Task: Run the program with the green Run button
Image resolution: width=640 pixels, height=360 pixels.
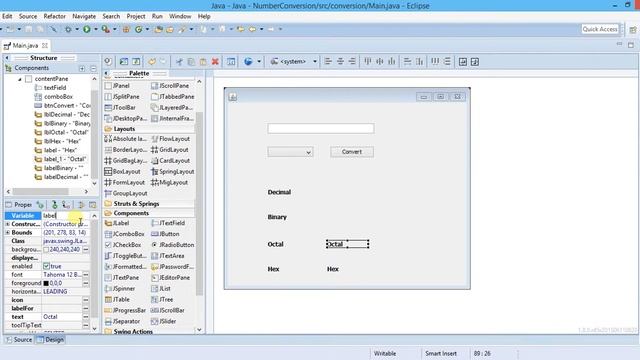Action: [87, 29]
